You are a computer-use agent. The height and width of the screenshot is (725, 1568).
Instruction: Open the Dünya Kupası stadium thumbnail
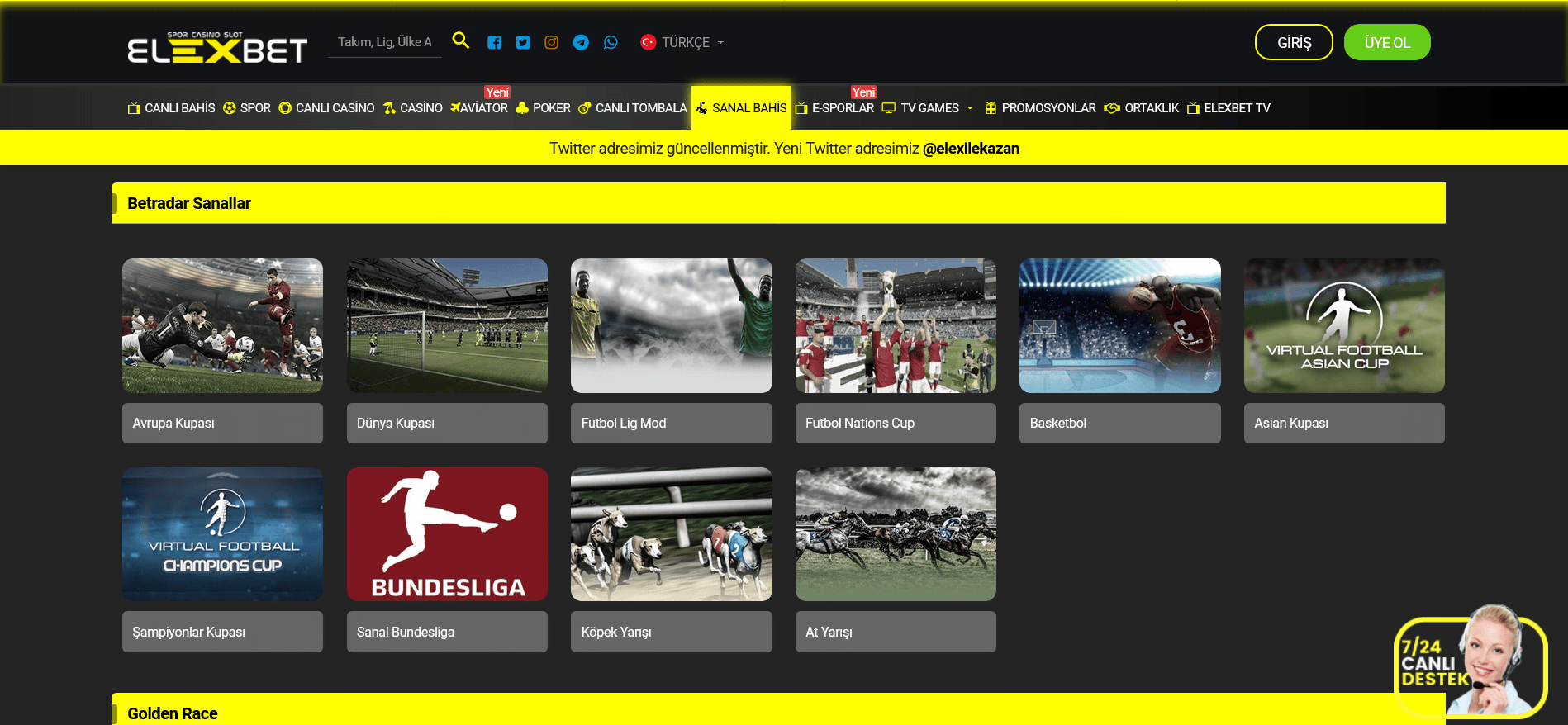click(x=447, y=325)
